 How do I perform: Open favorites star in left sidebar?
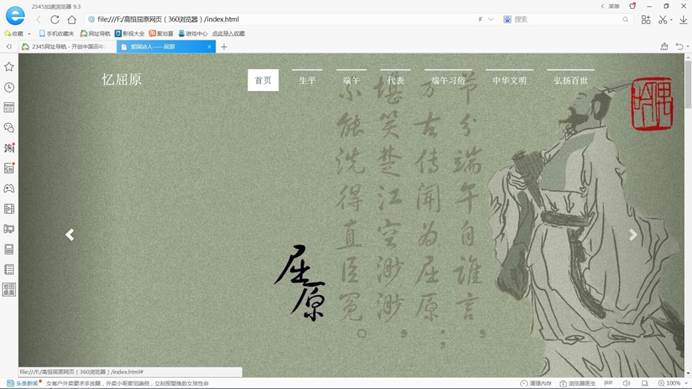pos(9,67)
